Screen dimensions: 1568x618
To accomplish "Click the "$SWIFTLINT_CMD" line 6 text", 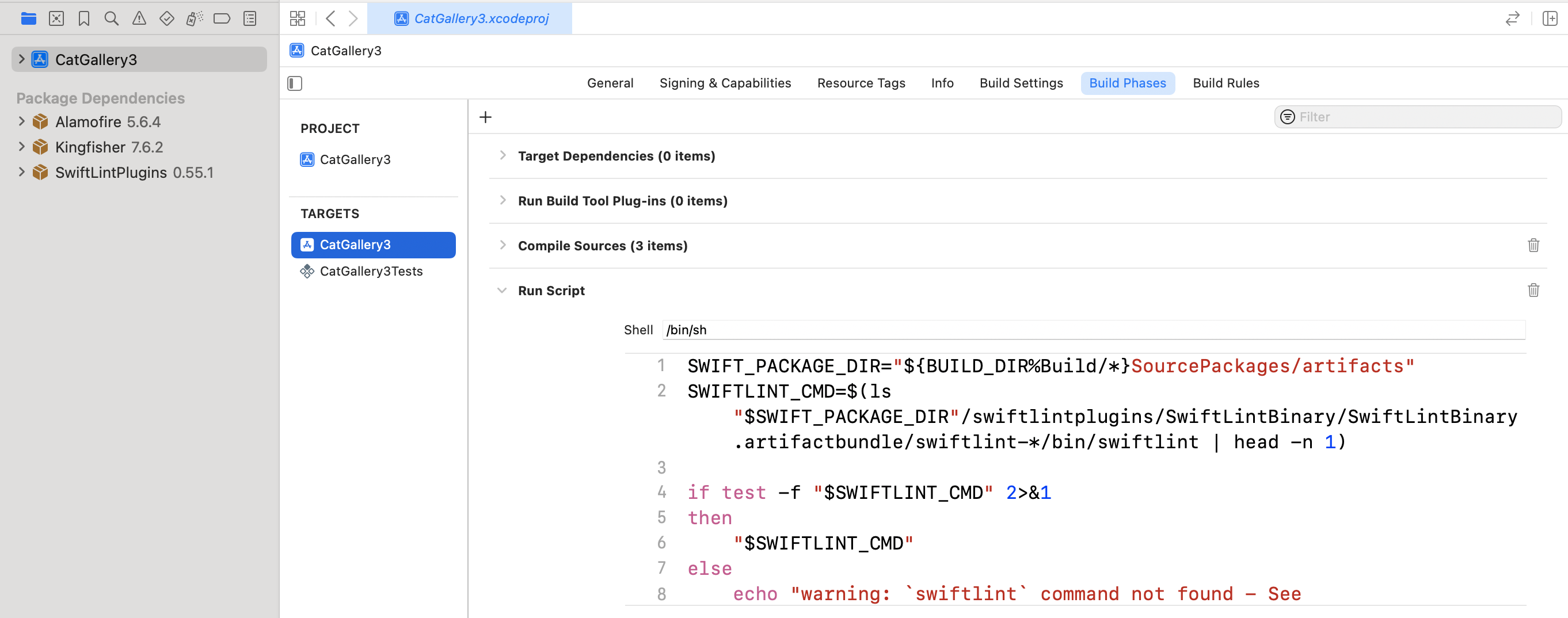I will [823, 543].
